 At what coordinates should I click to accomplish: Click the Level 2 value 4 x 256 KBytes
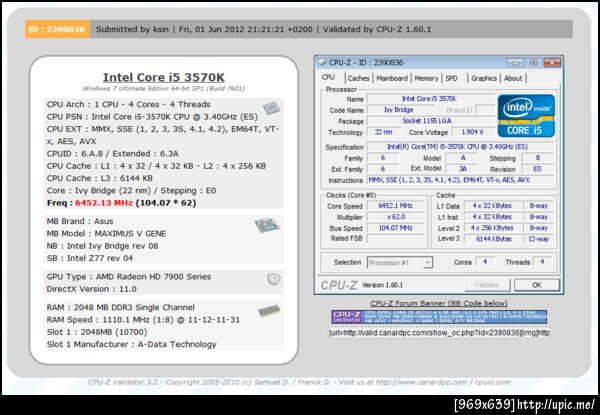[492, 228]
